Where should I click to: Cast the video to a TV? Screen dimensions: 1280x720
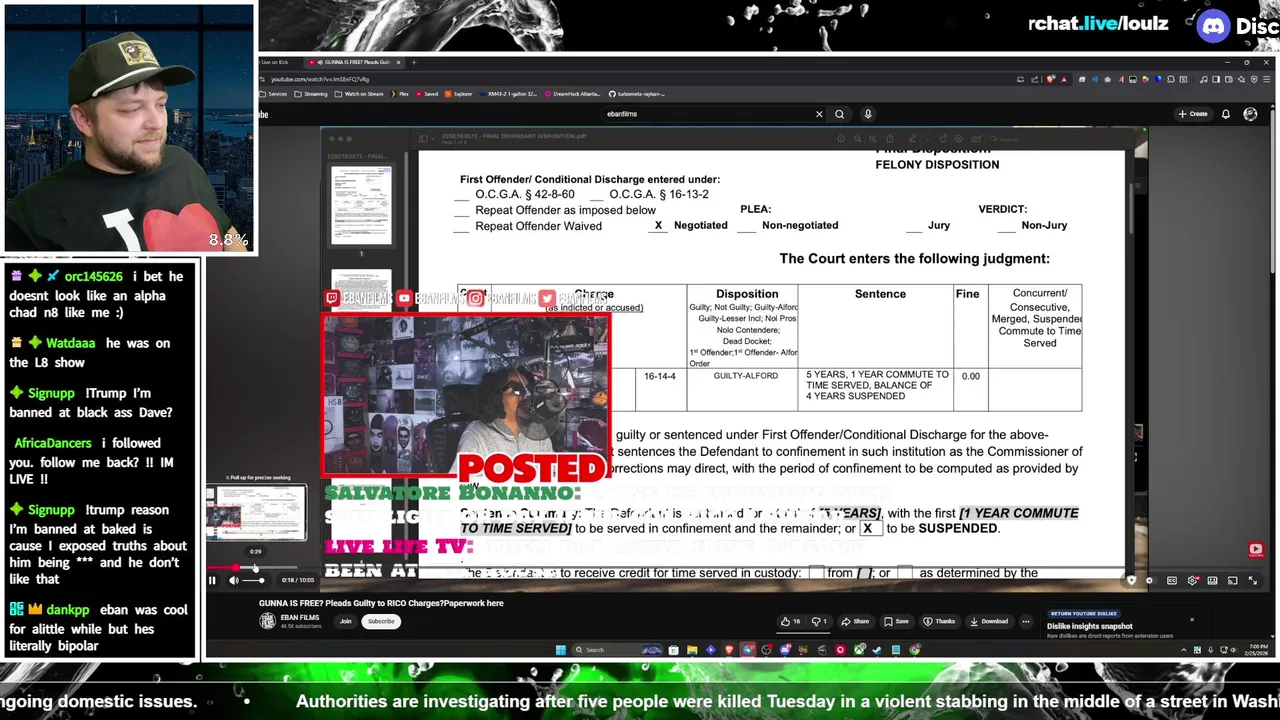[x=1233, y=580]
